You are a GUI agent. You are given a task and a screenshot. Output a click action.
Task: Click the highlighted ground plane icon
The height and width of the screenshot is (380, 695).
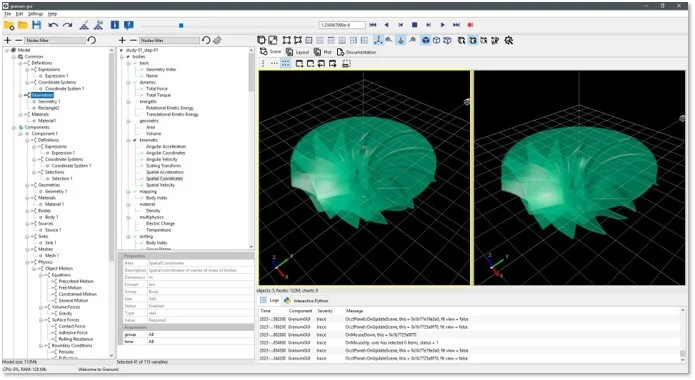(x=401, y=40)
